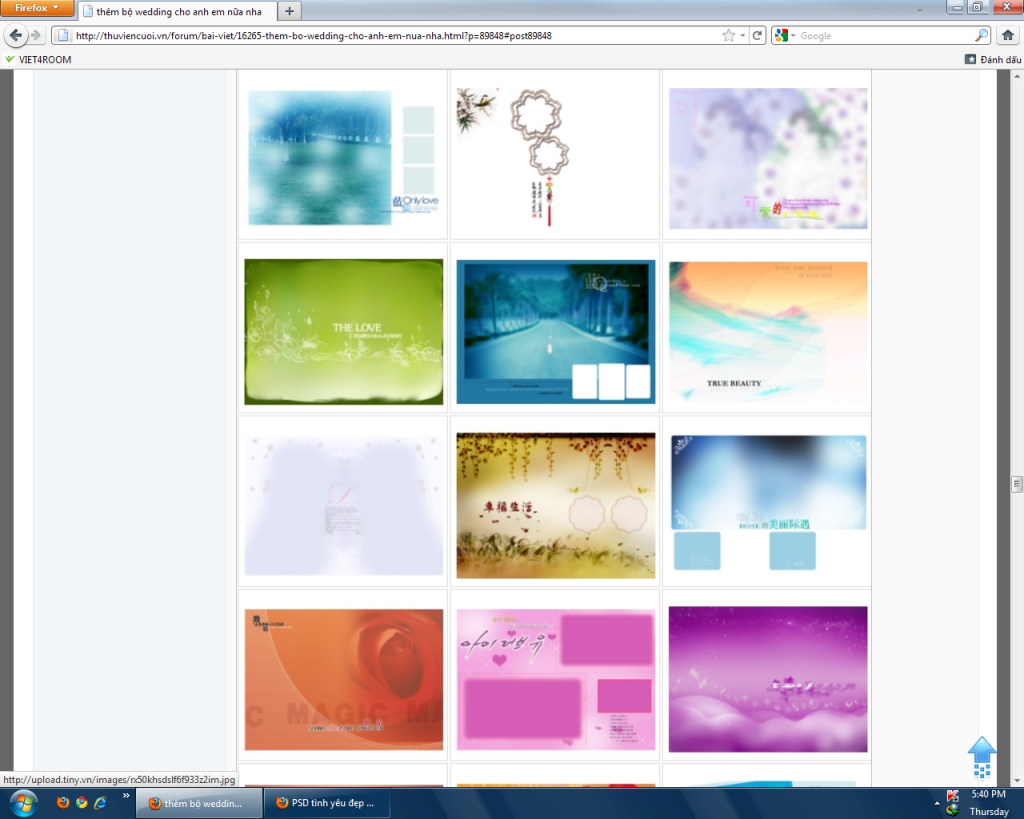Open the blue sky two-squares thumbnail
This screenshot has width=1024, height=819.
coord(769,503)
